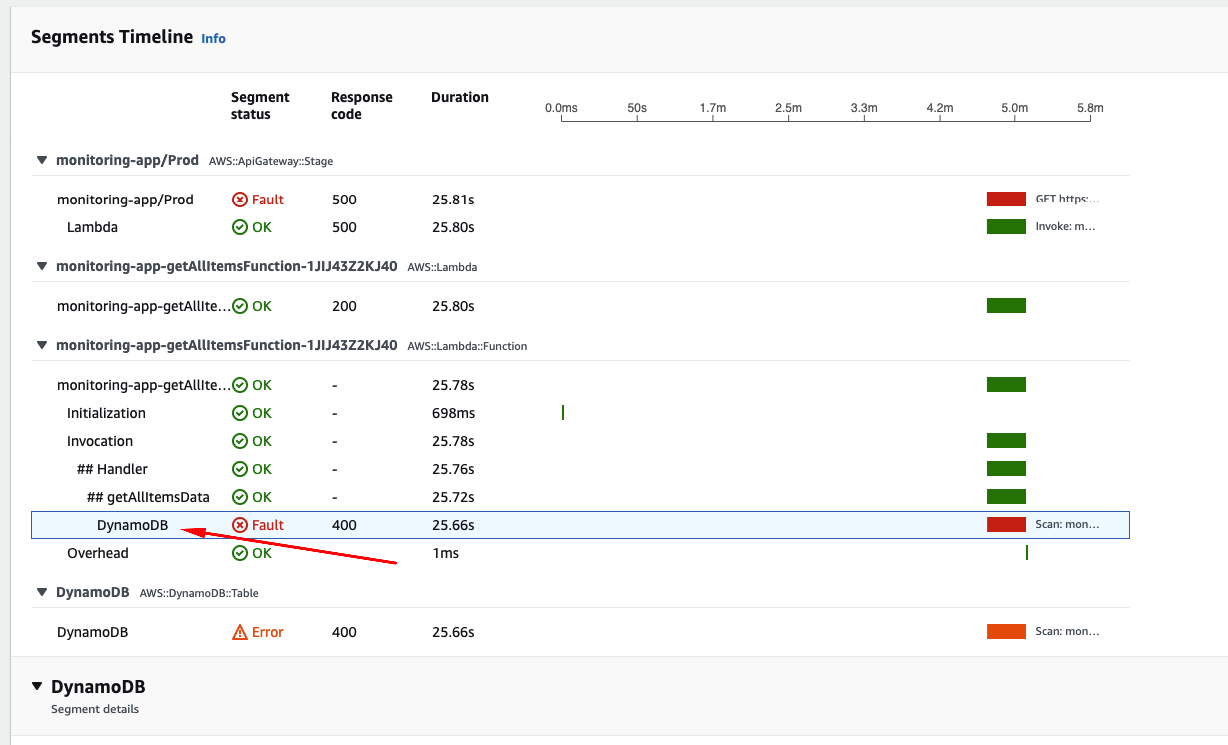The height and width of the screenshot is (745, 1228).
Task: Click the OK icon in the 200 response row
Action: coord(239,306)
